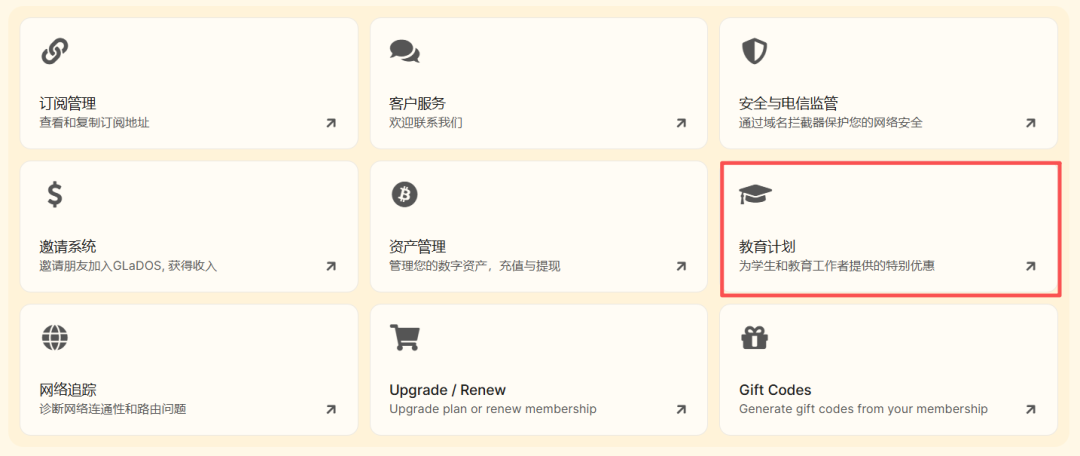This screenshot has height=456, width=1080.
Task: Click the shopping cart Upgrade / Renew icon
Action: click(x=404, y=338)
